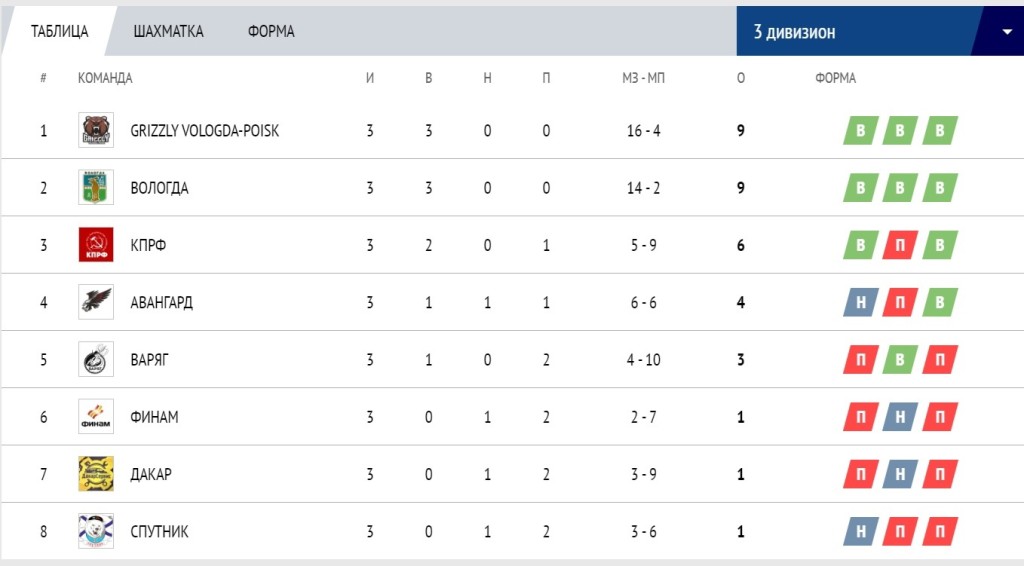Click the Вологда team crest
Viewport: 1024px width, 566px height.
coord(96,187)
